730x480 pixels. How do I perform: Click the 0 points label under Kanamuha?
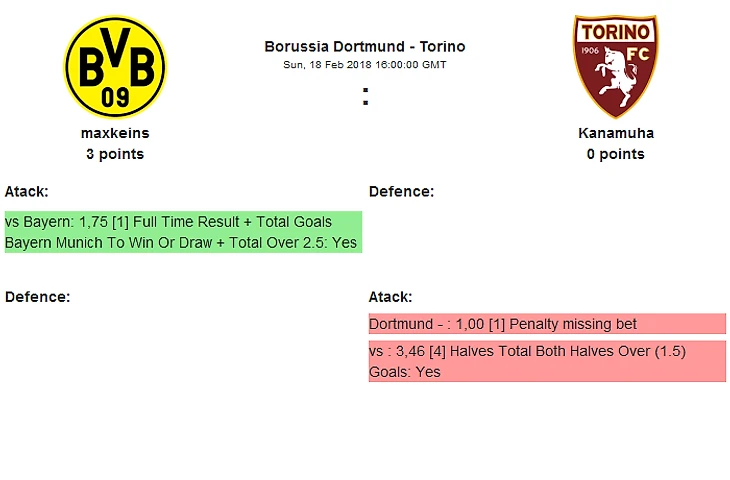click(x=615, y=154)
